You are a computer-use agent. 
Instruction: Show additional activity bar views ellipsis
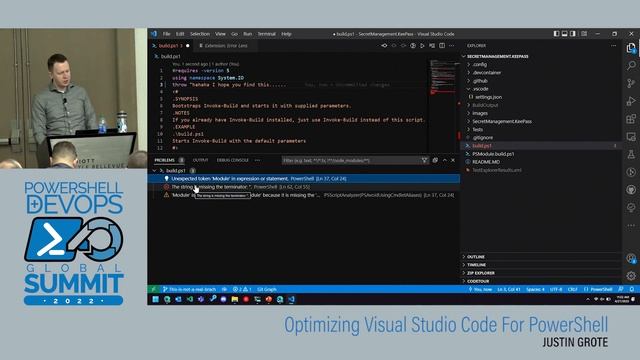[x=631, y=225]
